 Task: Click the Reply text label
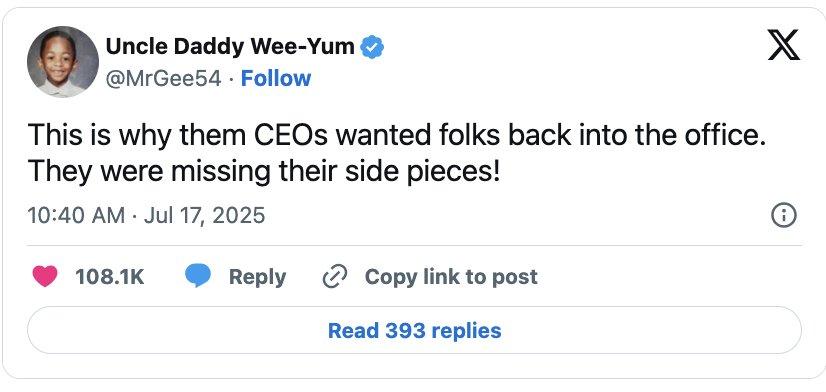257,277
